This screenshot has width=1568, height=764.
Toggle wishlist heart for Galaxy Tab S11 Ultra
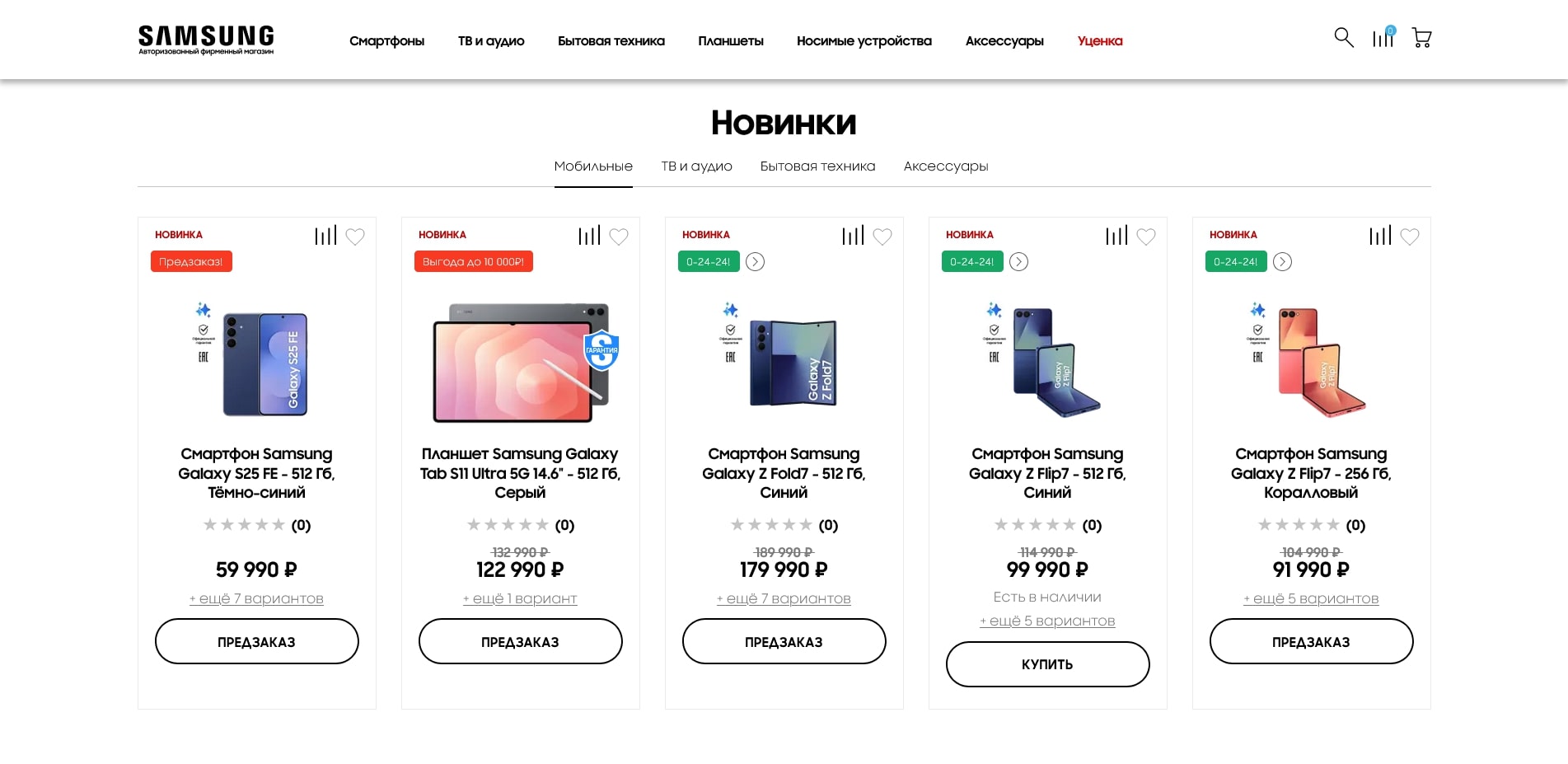pos(619,237)
